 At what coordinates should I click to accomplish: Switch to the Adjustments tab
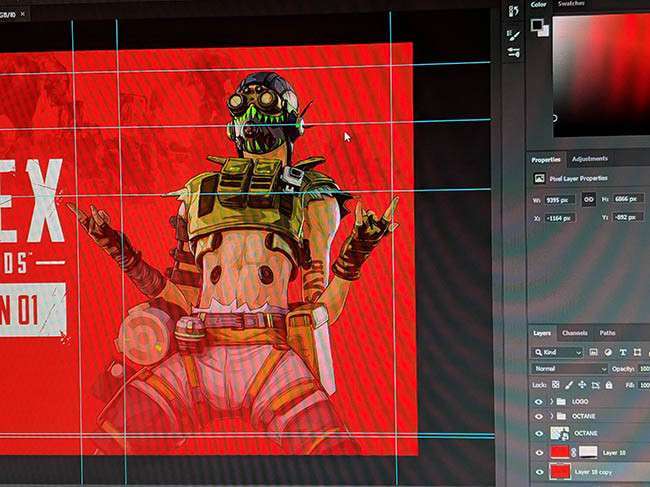(x=589, y=159)
